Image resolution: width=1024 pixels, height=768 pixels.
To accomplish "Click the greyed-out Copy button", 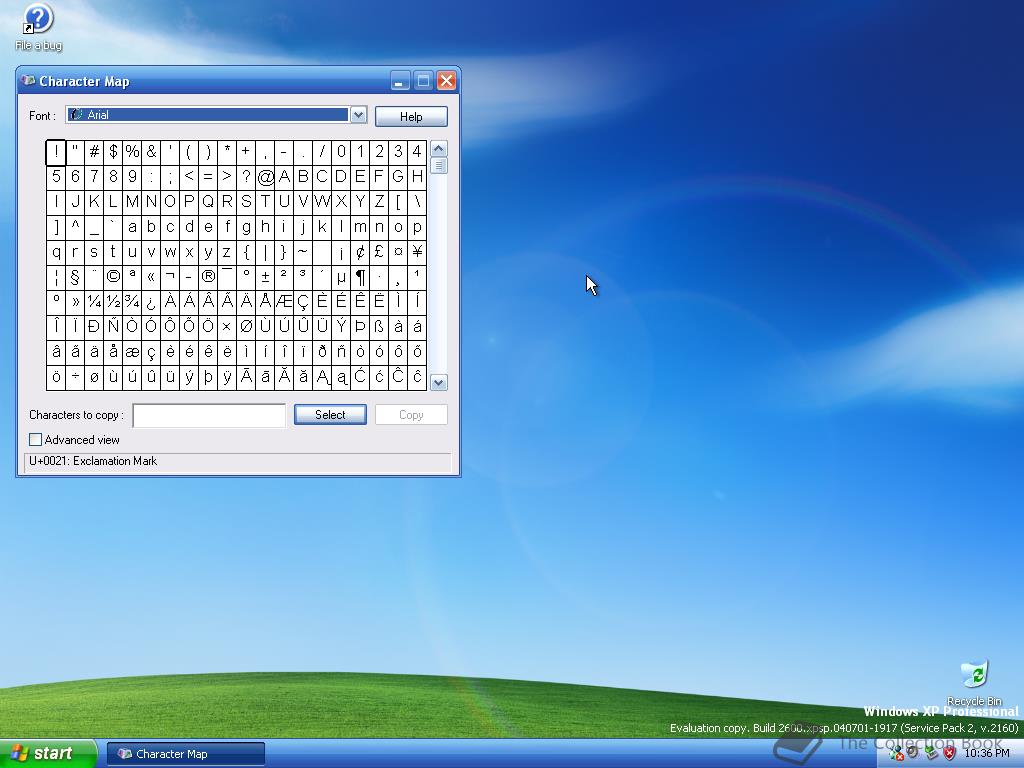I will click(411, 415).
